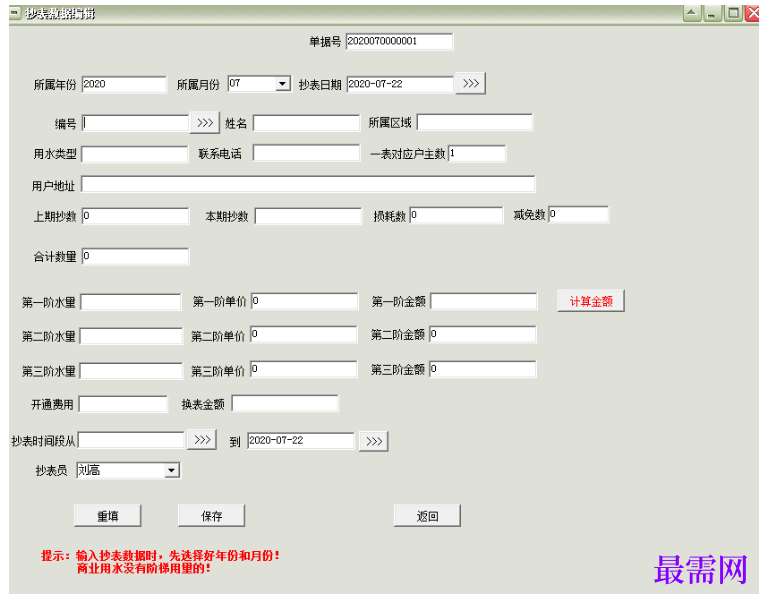Maximize the 抄表数据编辑 window
The width and height of the screenshot is (766, 601).
(x=733, y=13)
